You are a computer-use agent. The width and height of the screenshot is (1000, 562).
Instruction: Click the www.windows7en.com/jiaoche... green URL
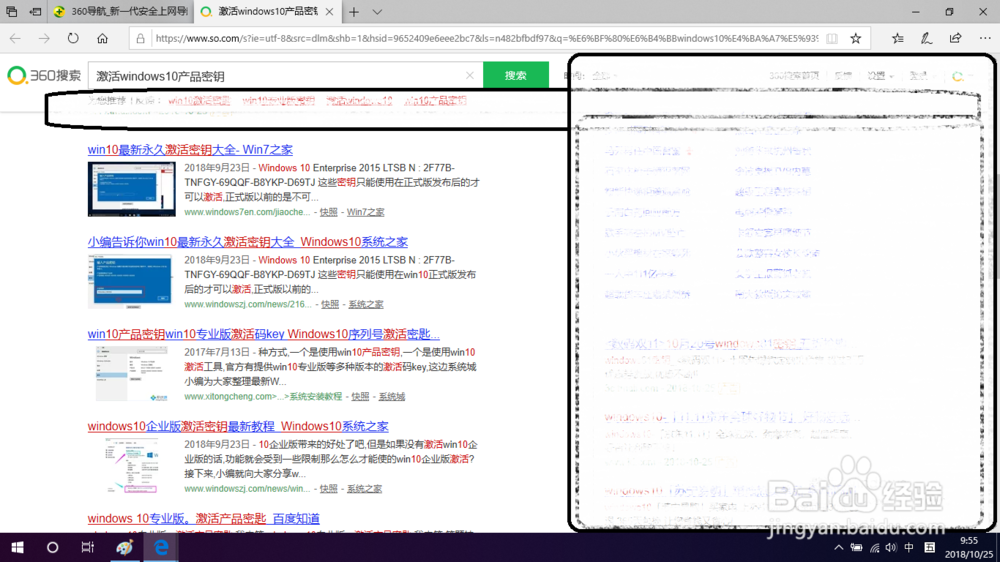click(x=247, y=212)
